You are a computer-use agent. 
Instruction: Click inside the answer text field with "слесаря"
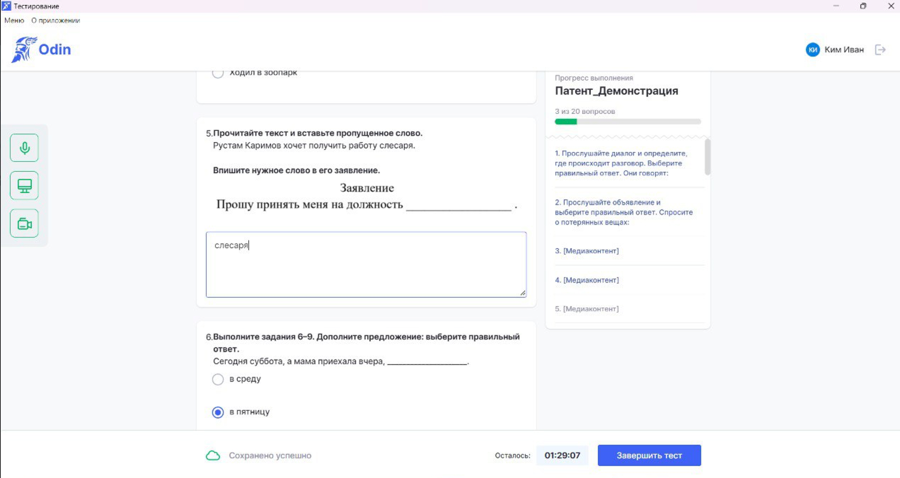pyautogui.click(x=365, y=265)
